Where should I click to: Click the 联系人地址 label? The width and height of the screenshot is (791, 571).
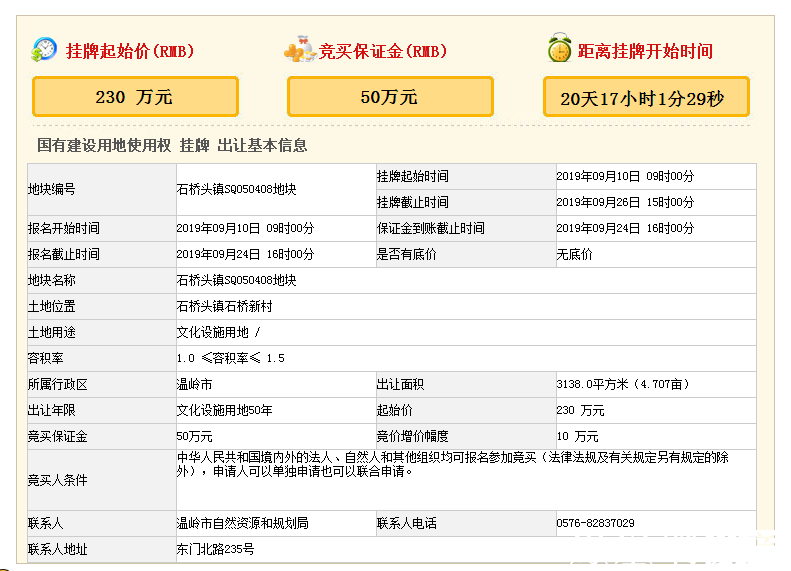58,549
